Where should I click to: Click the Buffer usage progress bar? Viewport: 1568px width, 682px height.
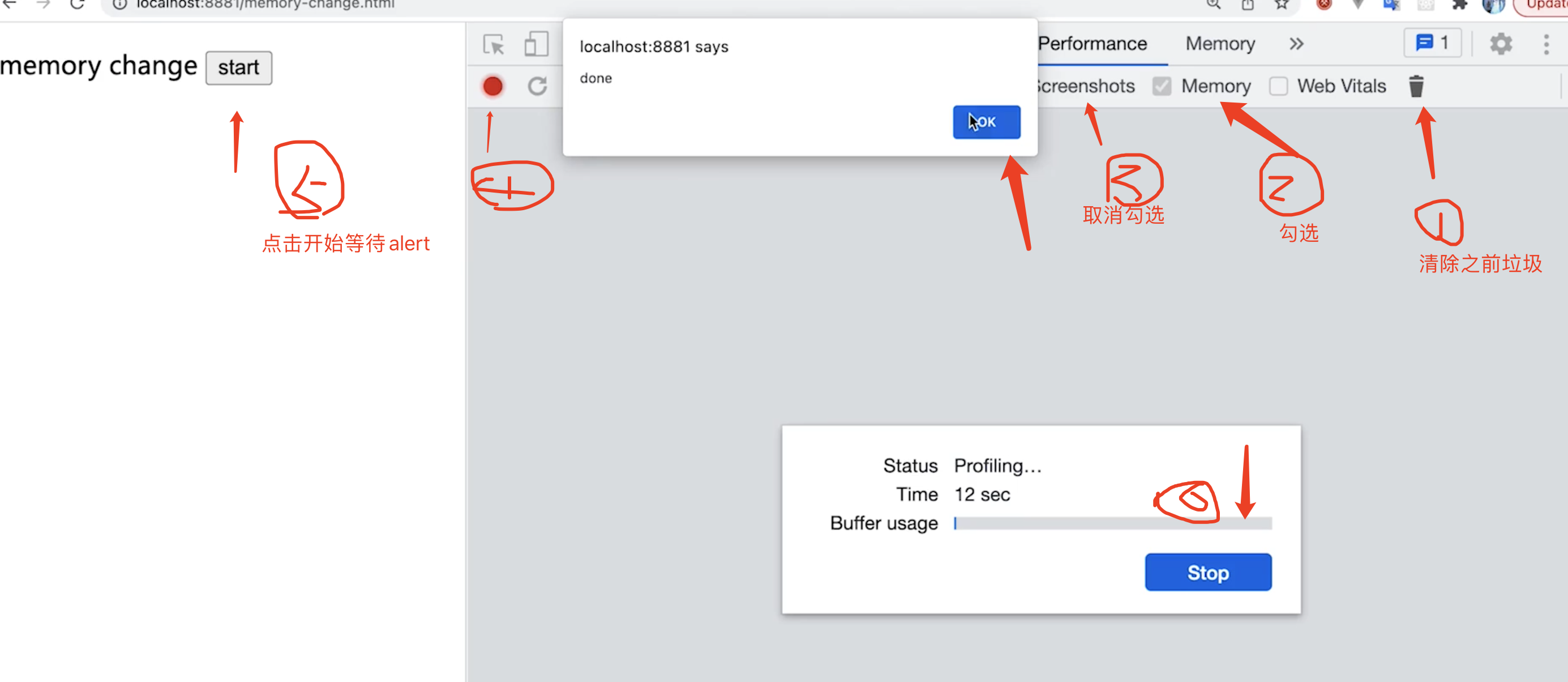point(1113,523)
